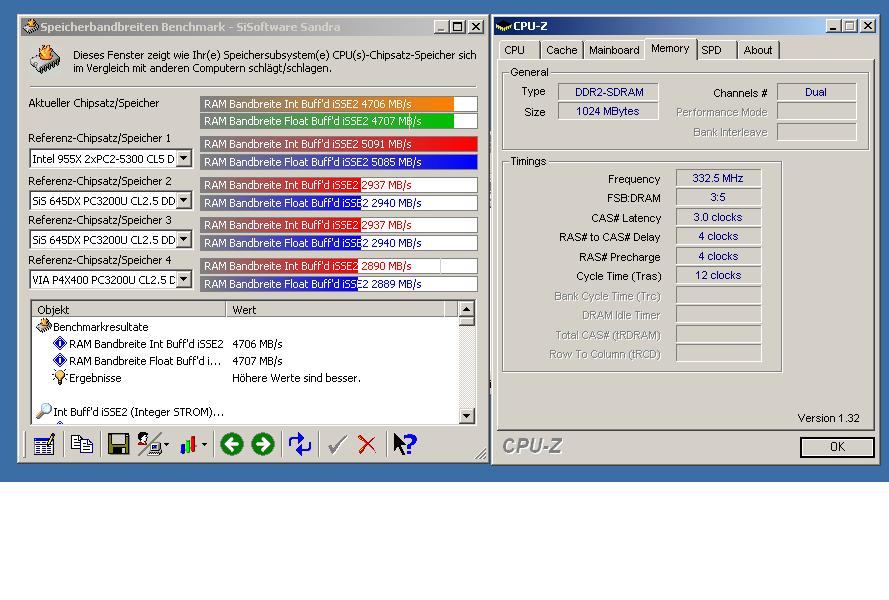This screenshot has width=889, height=600.
Task: Go back with the green left arrow
Action: click(x=231, y=444)
